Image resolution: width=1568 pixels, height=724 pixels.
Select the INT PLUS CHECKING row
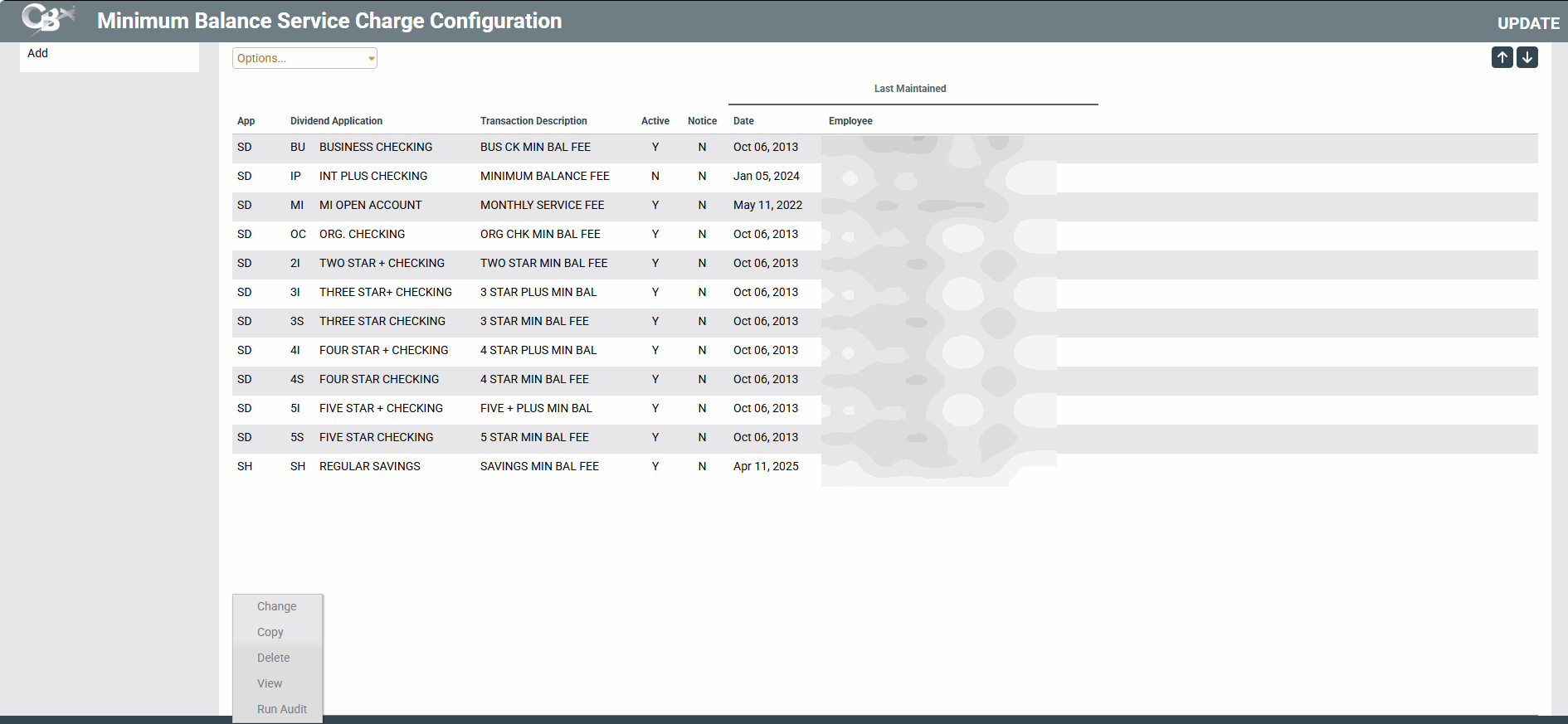pos(373,176)
